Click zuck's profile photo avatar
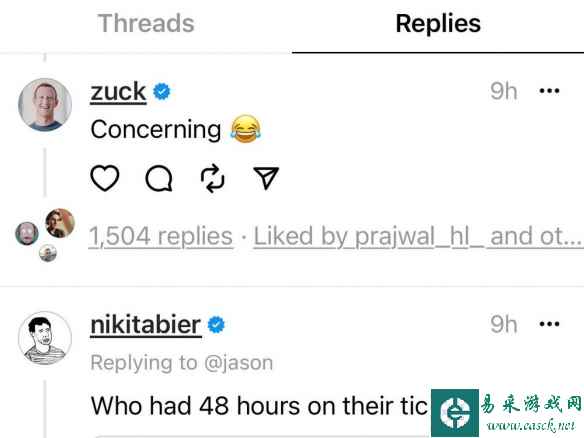This screenshot has width=584, height=438. [x=45, y=105]
